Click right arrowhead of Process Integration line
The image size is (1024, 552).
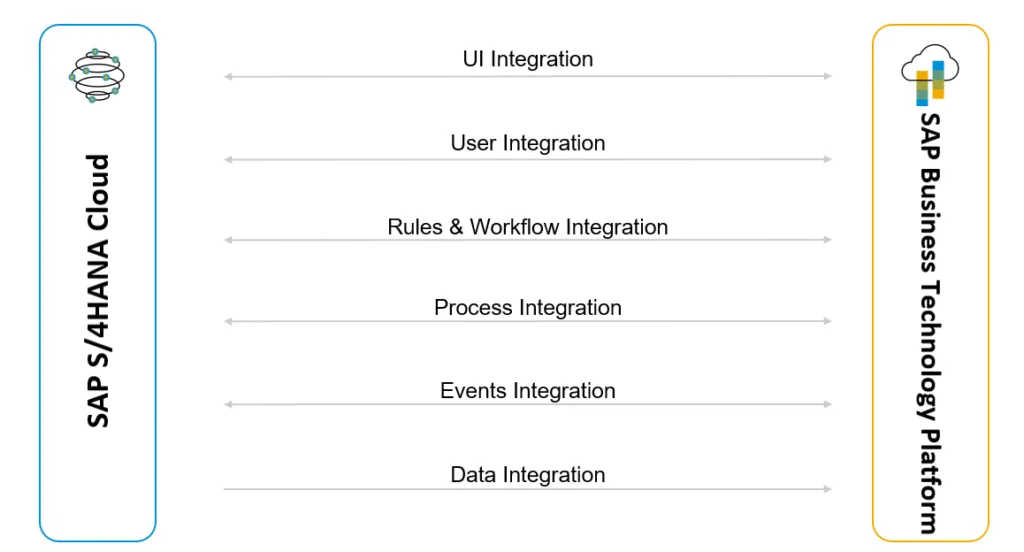[x=827, y=321]
